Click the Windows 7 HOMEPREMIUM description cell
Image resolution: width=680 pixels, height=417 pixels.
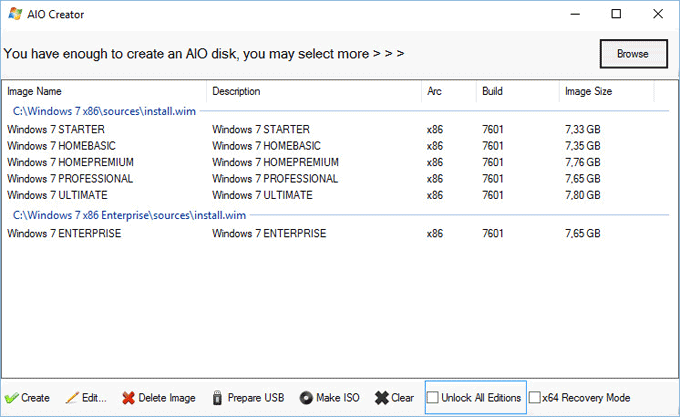275,163
